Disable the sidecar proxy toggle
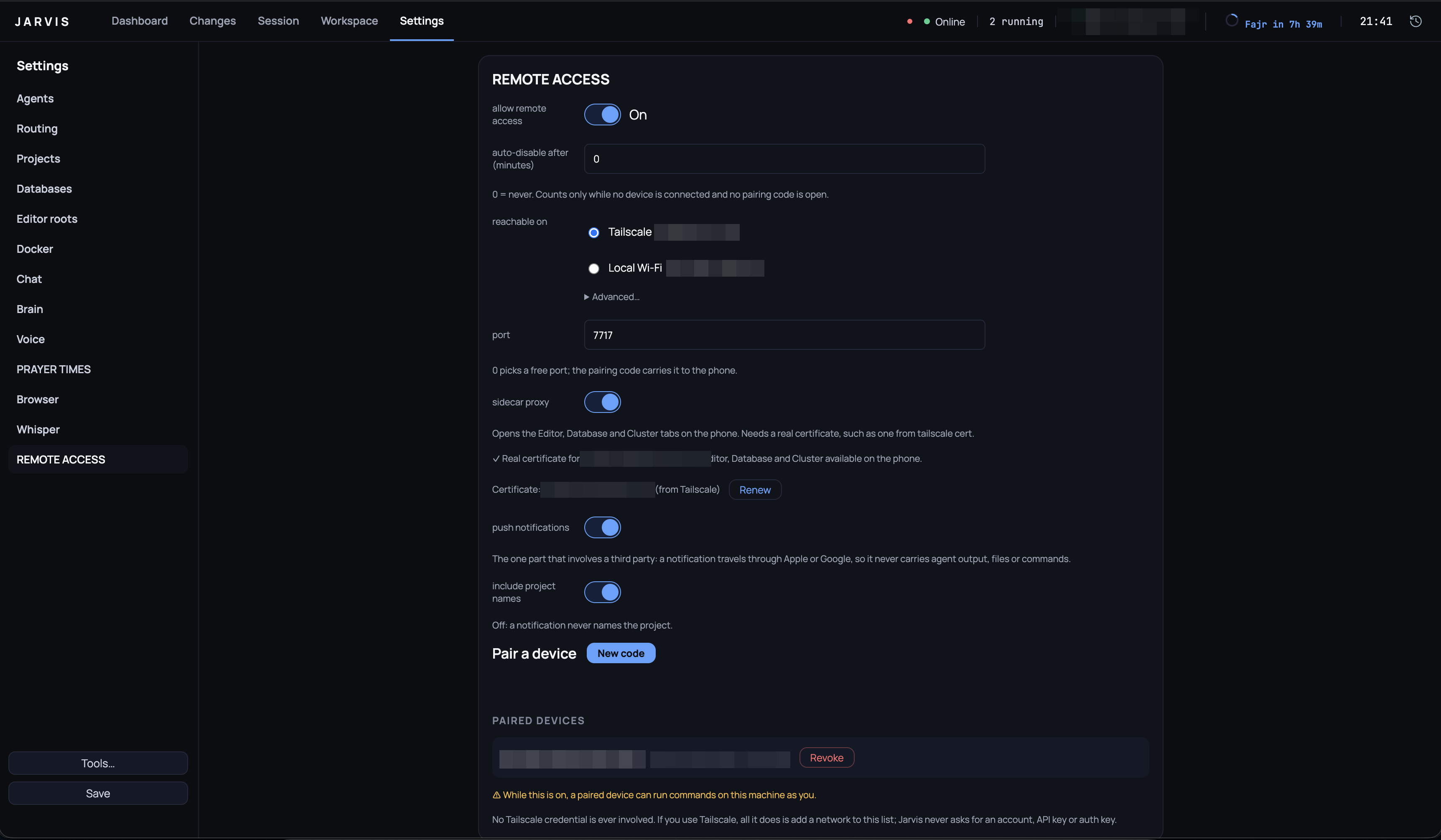The width and height of the screenshot is (1441, 840). pos(602,402)
